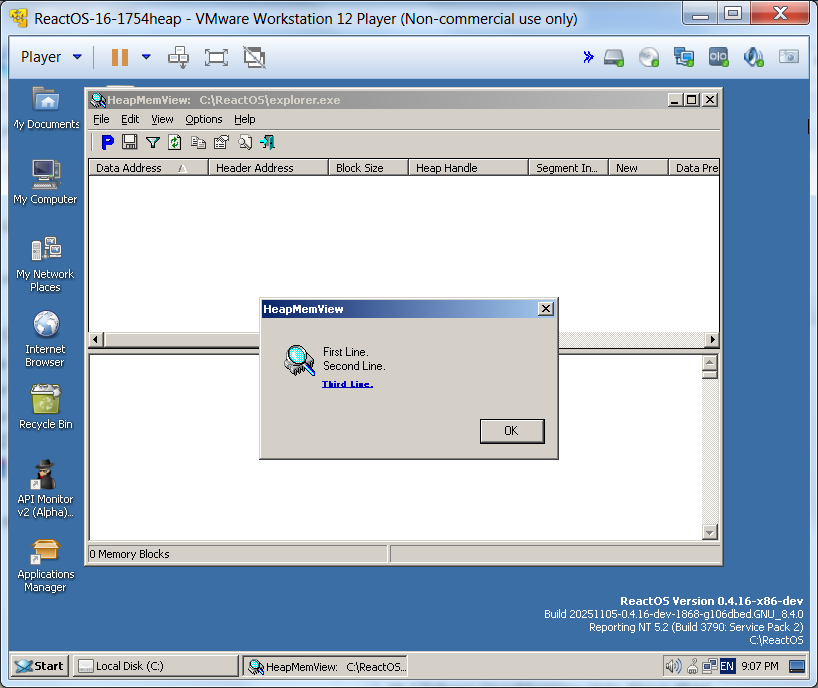Expand the arrow next to the pause button
Image resolution: width=818 pixels, height=688 pixels.
(x=146, y=57)
